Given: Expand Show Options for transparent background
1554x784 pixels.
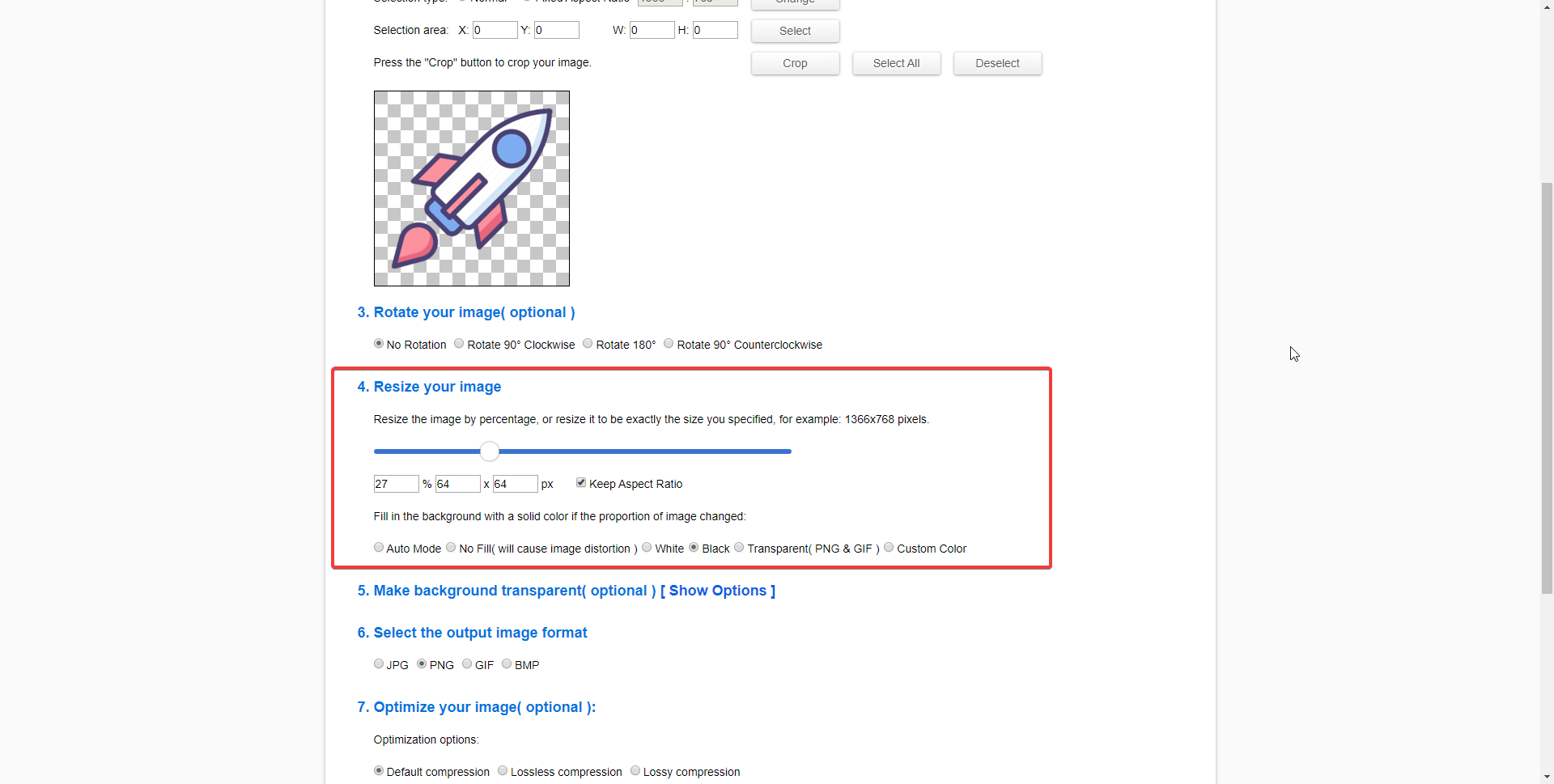Looking at the screenshot, I should point(718,591).
